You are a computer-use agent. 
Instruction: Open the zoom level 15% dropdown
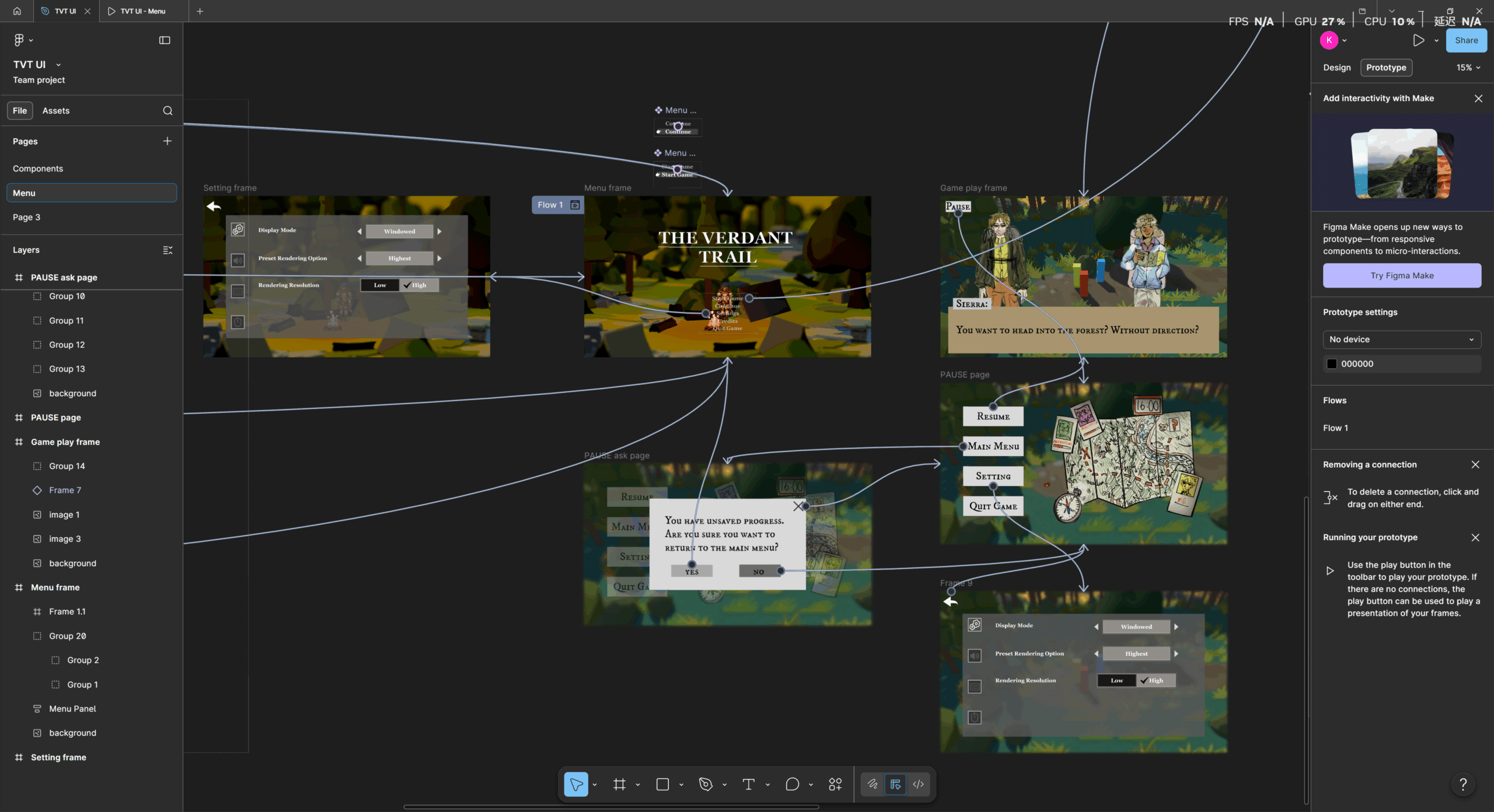[1468, 68]
